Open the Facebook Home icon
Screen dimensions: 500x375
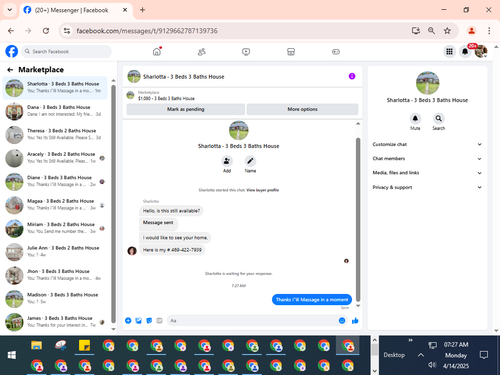pos(157,52)
